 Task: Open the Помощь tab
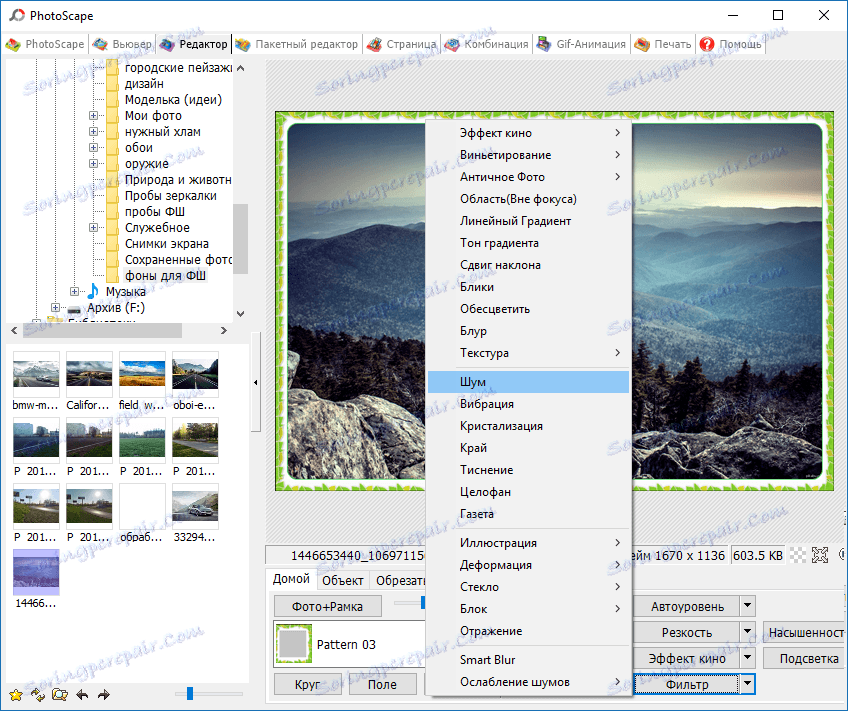tap(730, 44)
